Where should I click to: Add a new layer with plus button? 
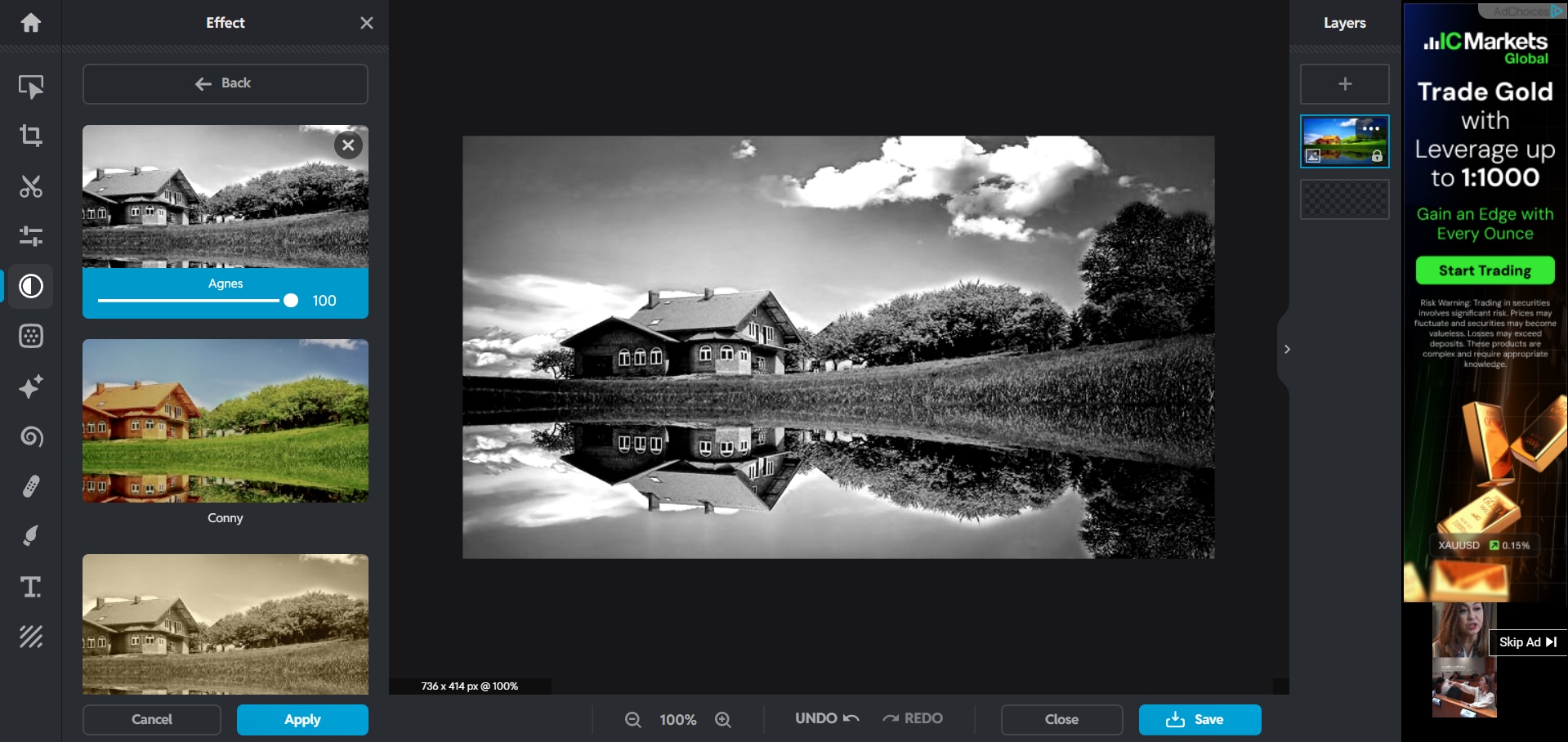coord(1345,84)
